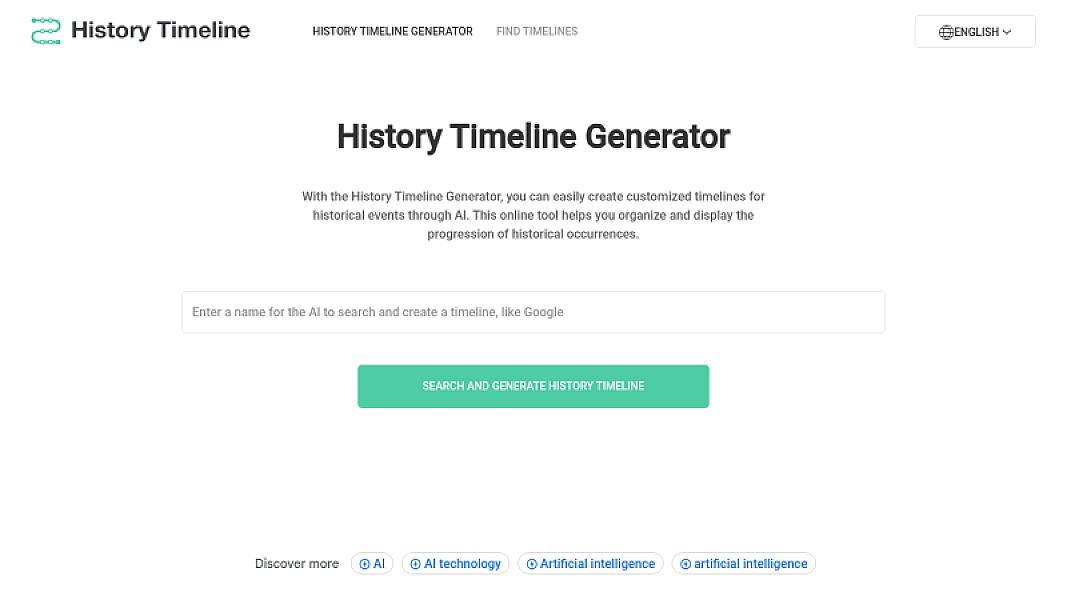Click the plus icon on the lowercase artificial intelligence tag

coord(686,563)
